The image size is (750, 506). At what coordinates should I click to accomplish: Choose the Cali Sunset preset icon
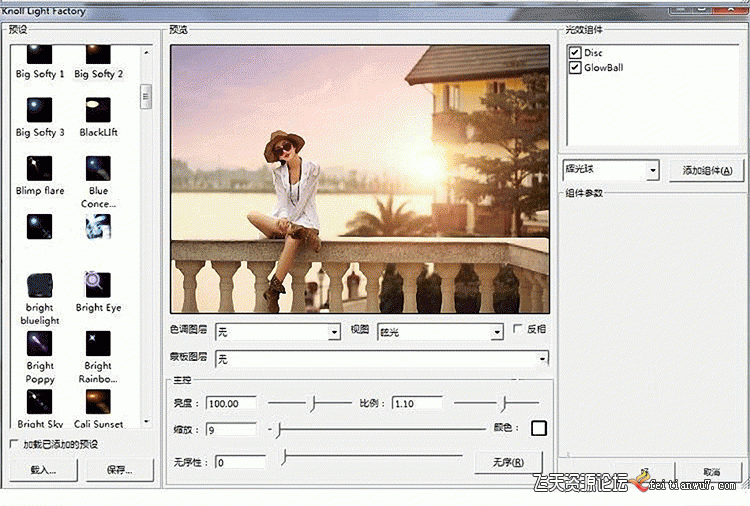(x=98, y=401)
